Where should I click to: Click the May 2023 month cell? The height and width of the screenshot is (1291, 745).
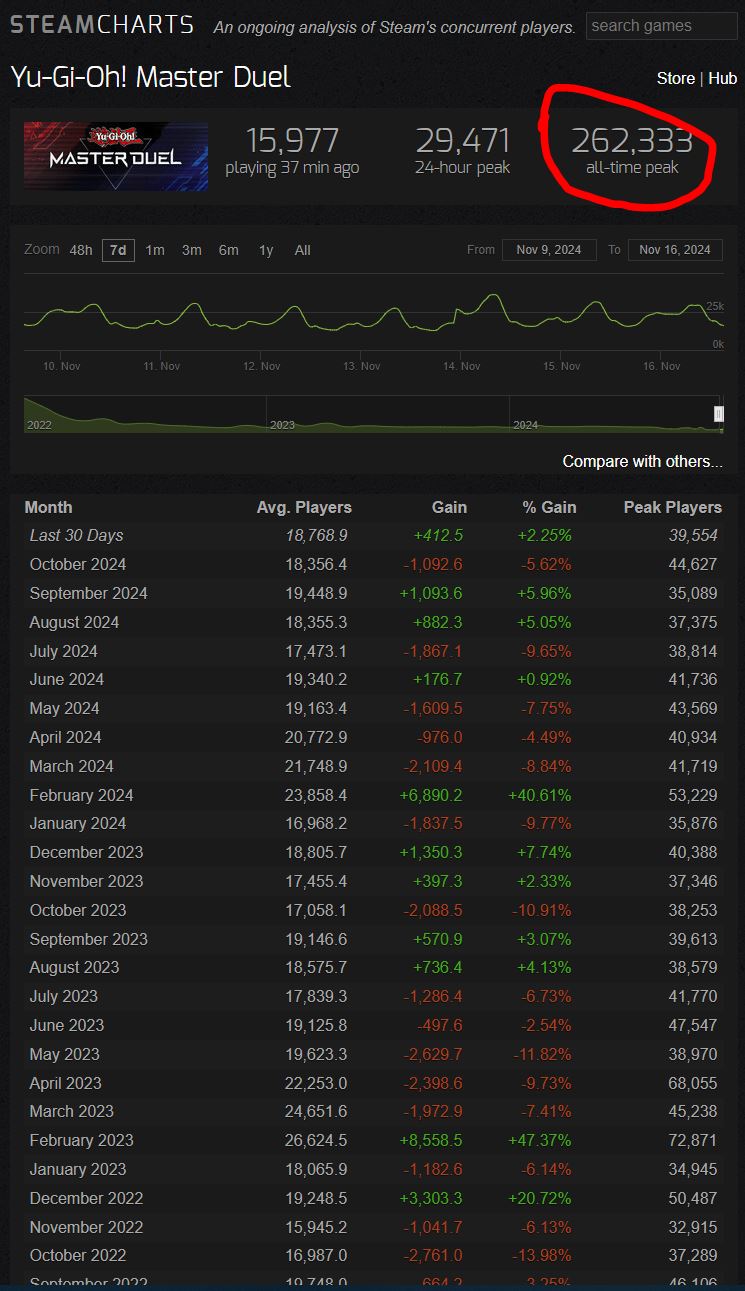click(64, 1054)
